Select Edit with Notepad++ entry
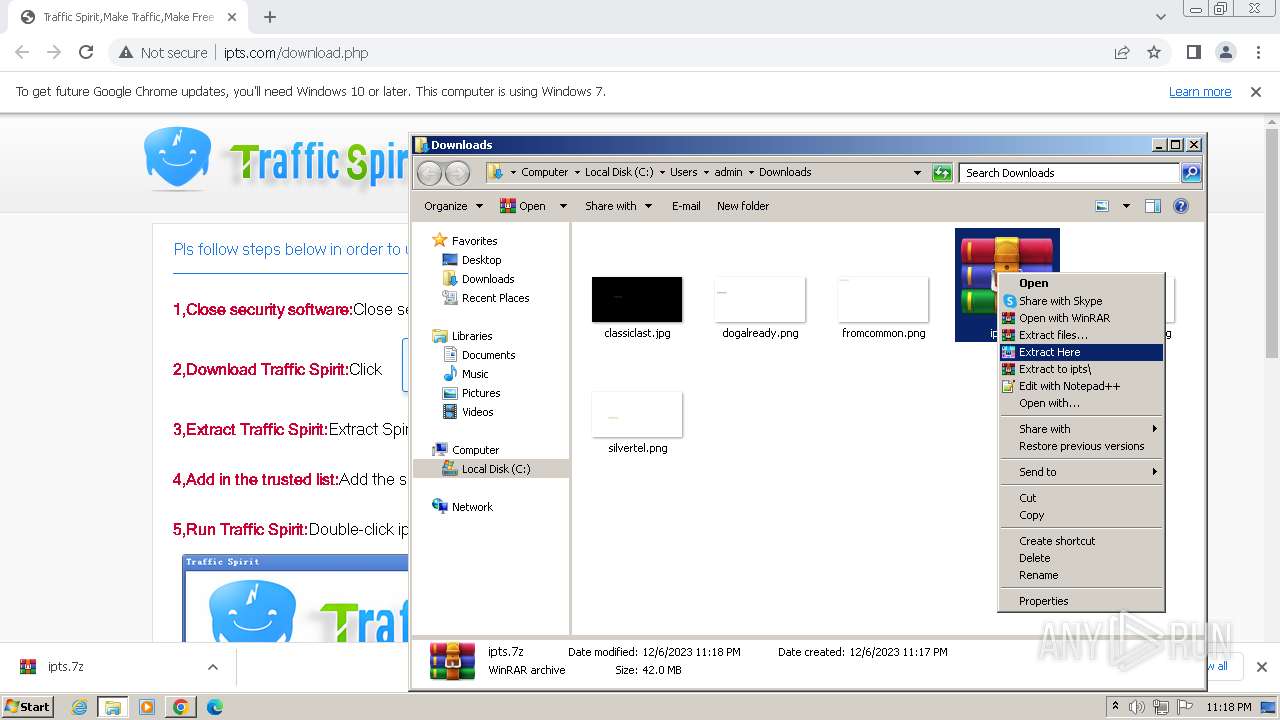The image size is (1280, 720). 1081,386
